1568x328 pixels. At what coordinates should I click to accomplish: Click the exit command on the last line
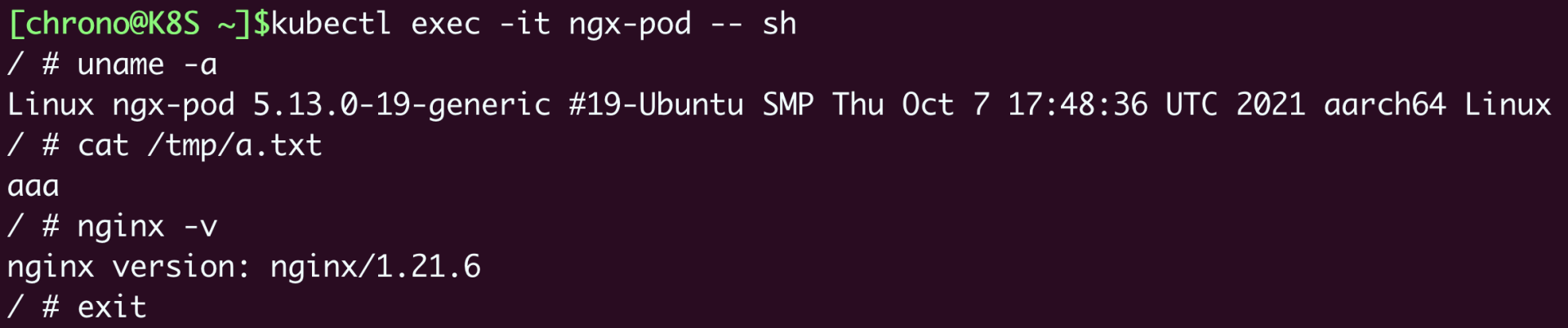112,308
